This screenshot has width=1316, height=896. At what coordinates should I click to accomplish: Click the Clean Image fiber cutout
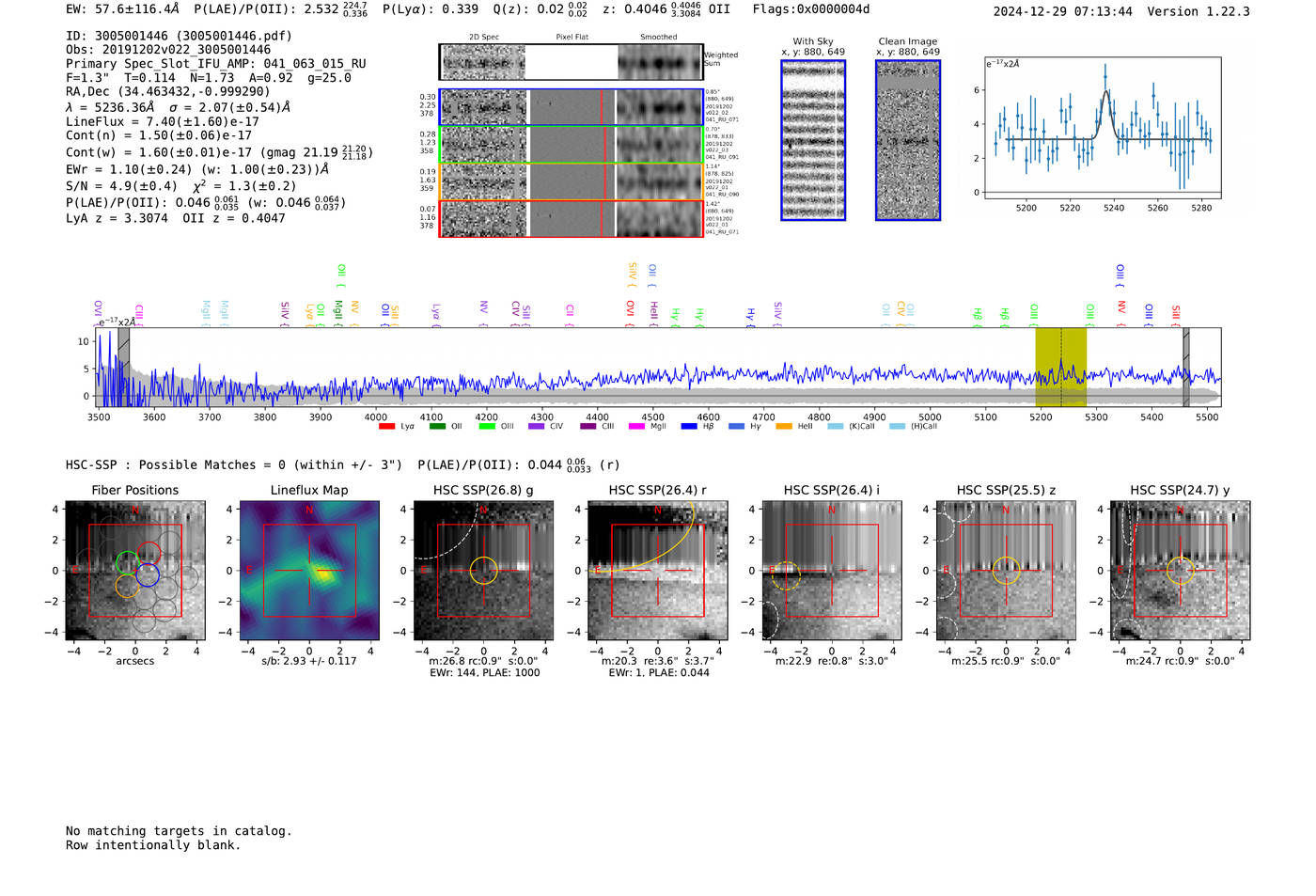[x=908, y=140]
